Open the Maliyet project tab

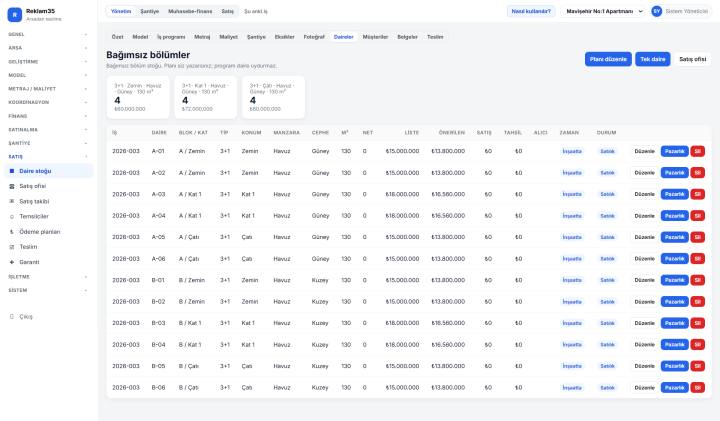229,37
